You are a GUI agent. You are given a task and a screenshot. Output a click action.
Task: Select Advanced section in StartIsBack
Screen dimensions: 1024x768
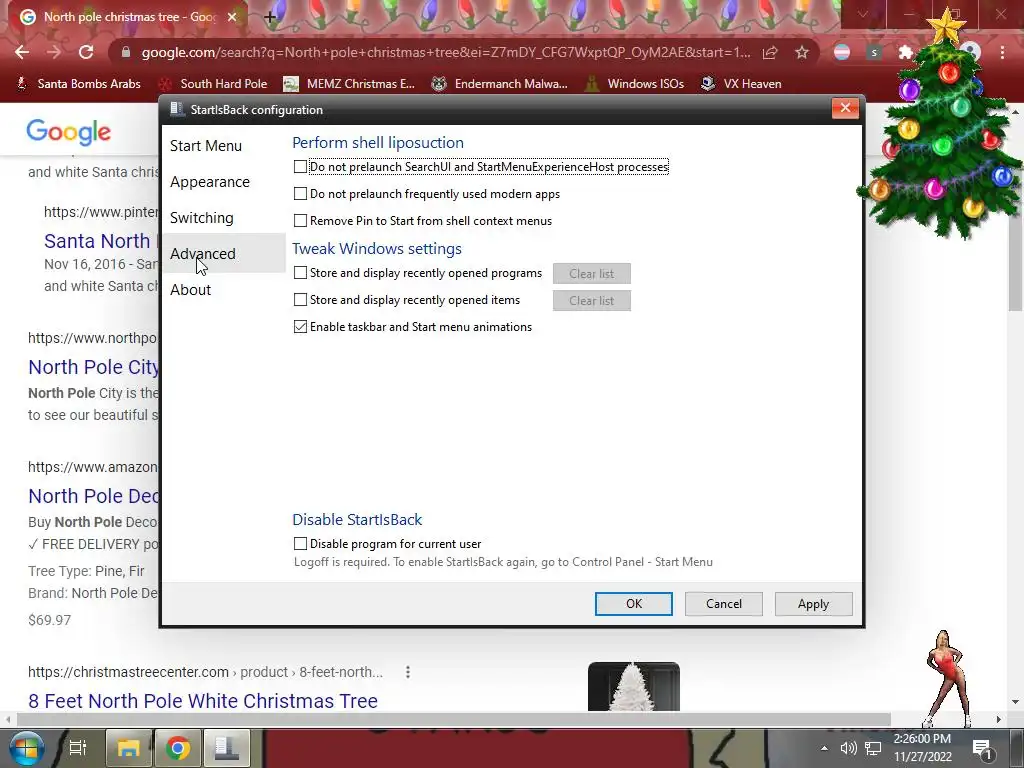coord(223,253)
